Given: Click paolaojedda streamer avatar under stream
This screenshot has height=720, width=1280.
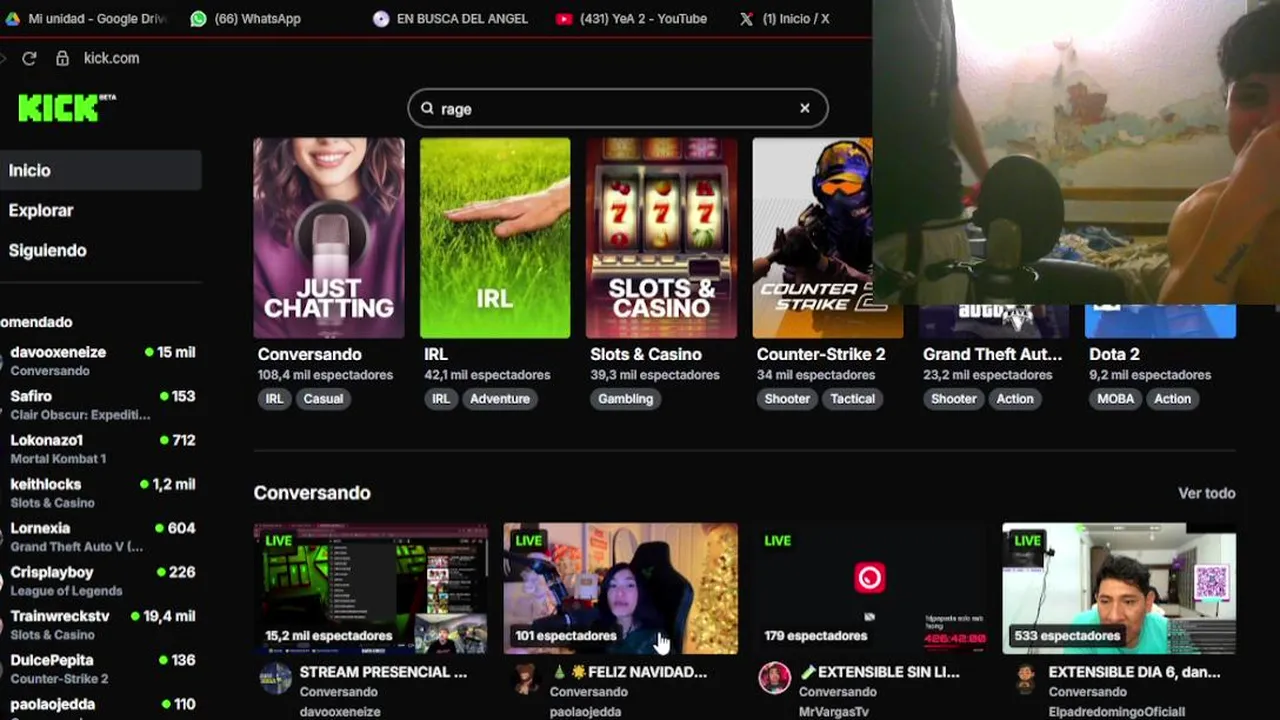Looking at the screenshot, I should tap(525, 678).
